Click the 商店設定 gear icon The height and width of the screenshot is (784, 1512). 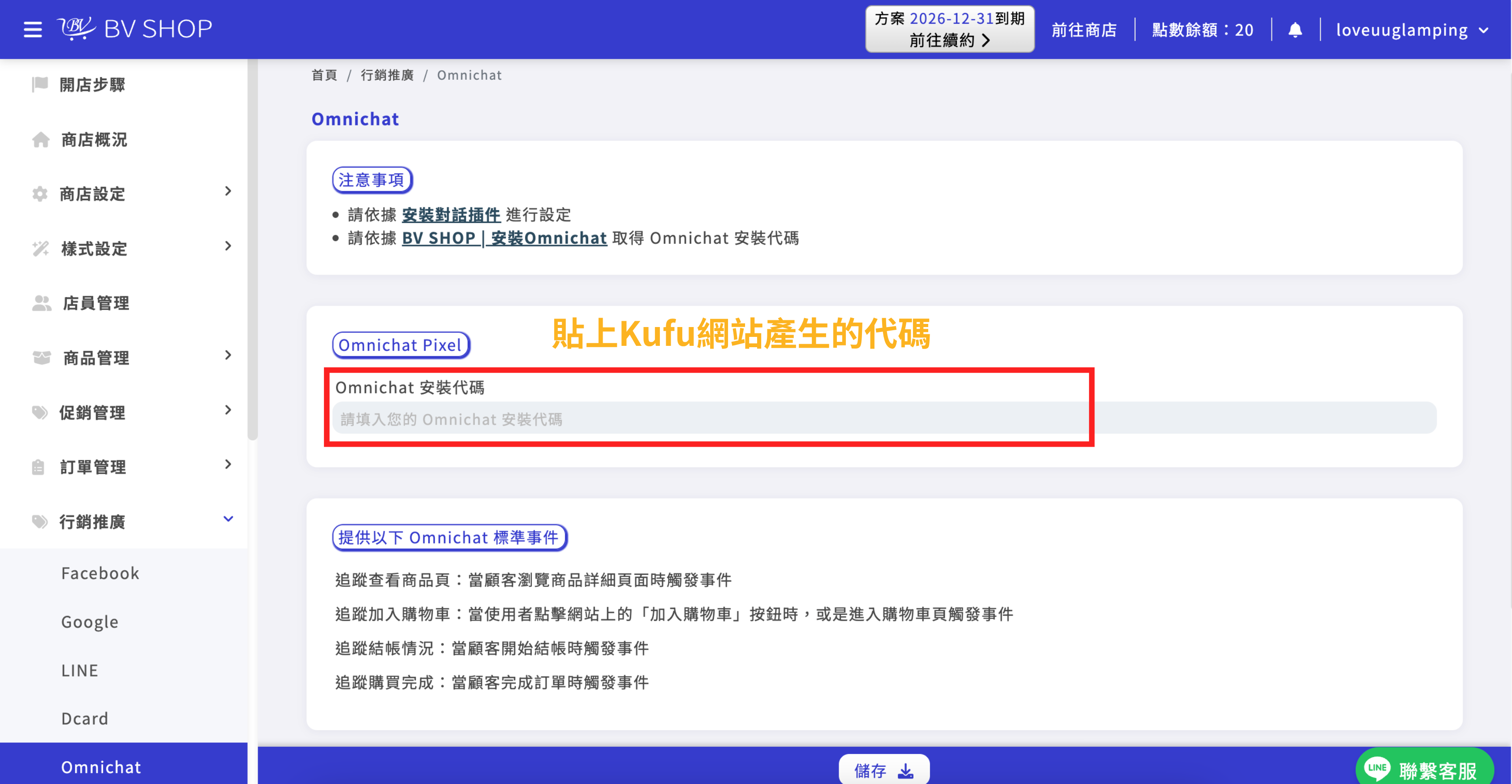pyautogui.click(x=39, y=194)
